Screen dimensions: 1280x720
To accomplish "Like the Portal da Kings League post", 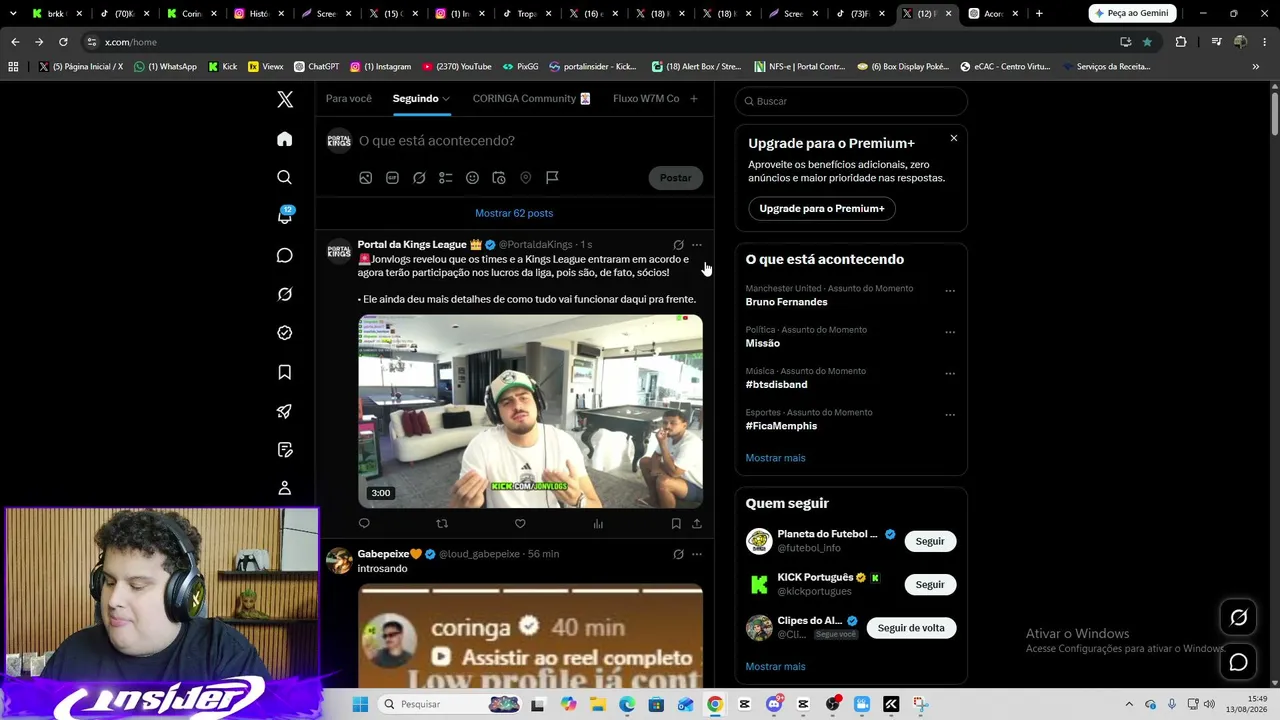I will pos(520,524).
